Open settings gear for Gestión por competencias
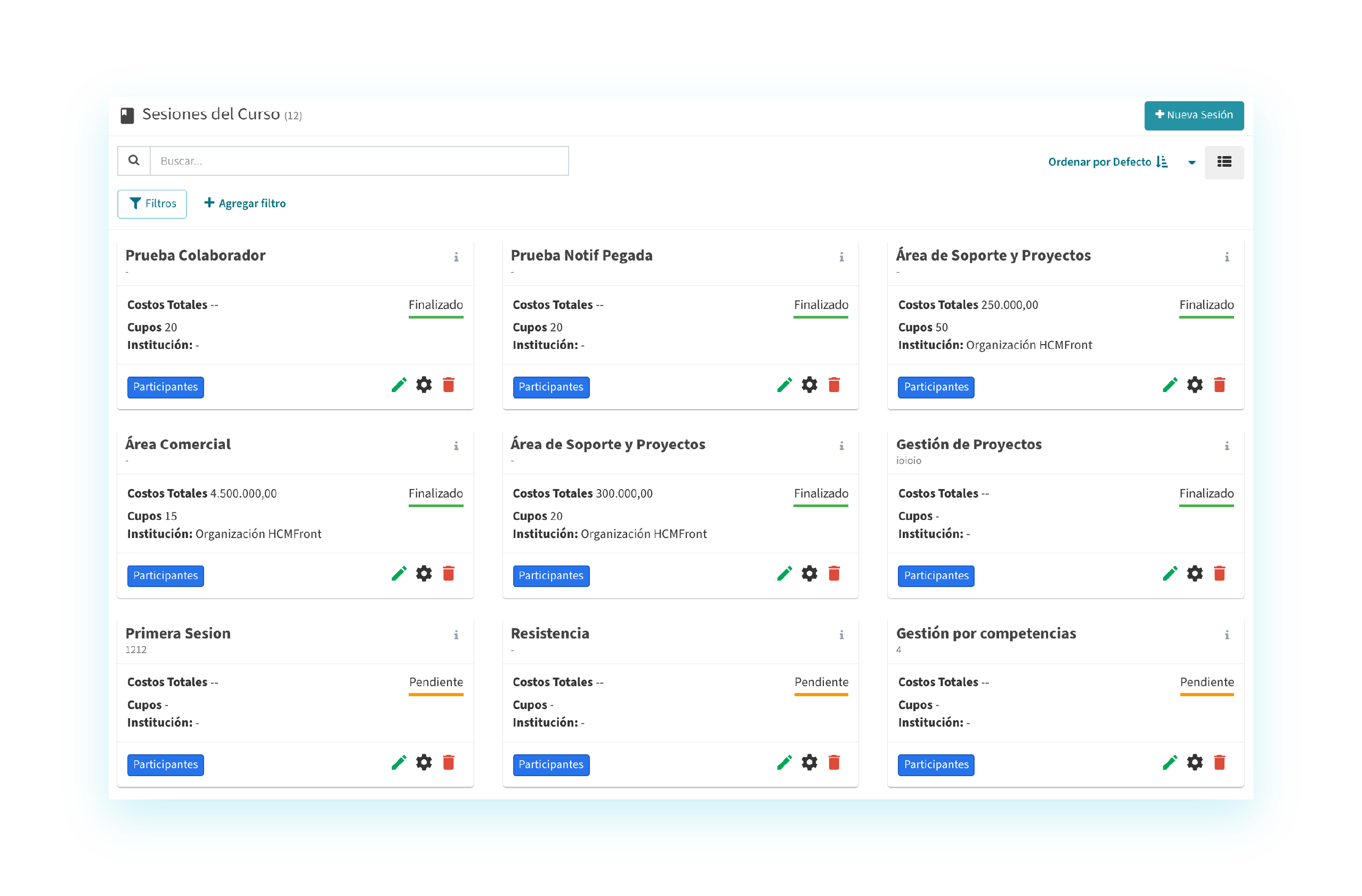 coord(1195,763)
